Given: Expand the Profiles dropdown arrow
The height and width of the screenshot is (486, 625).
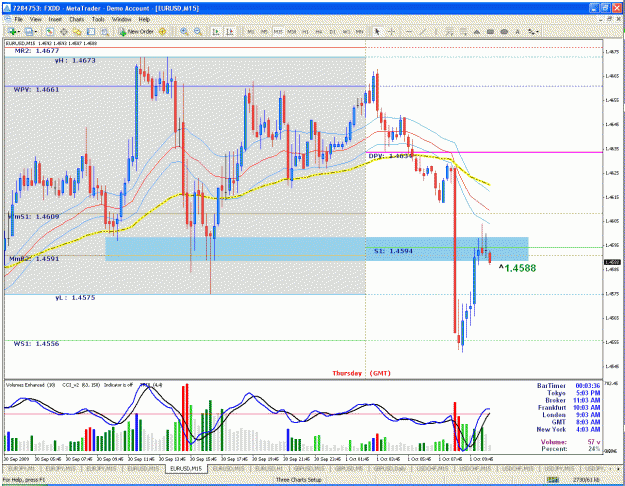Looking at the screenshot, I should tap(36, 31).
